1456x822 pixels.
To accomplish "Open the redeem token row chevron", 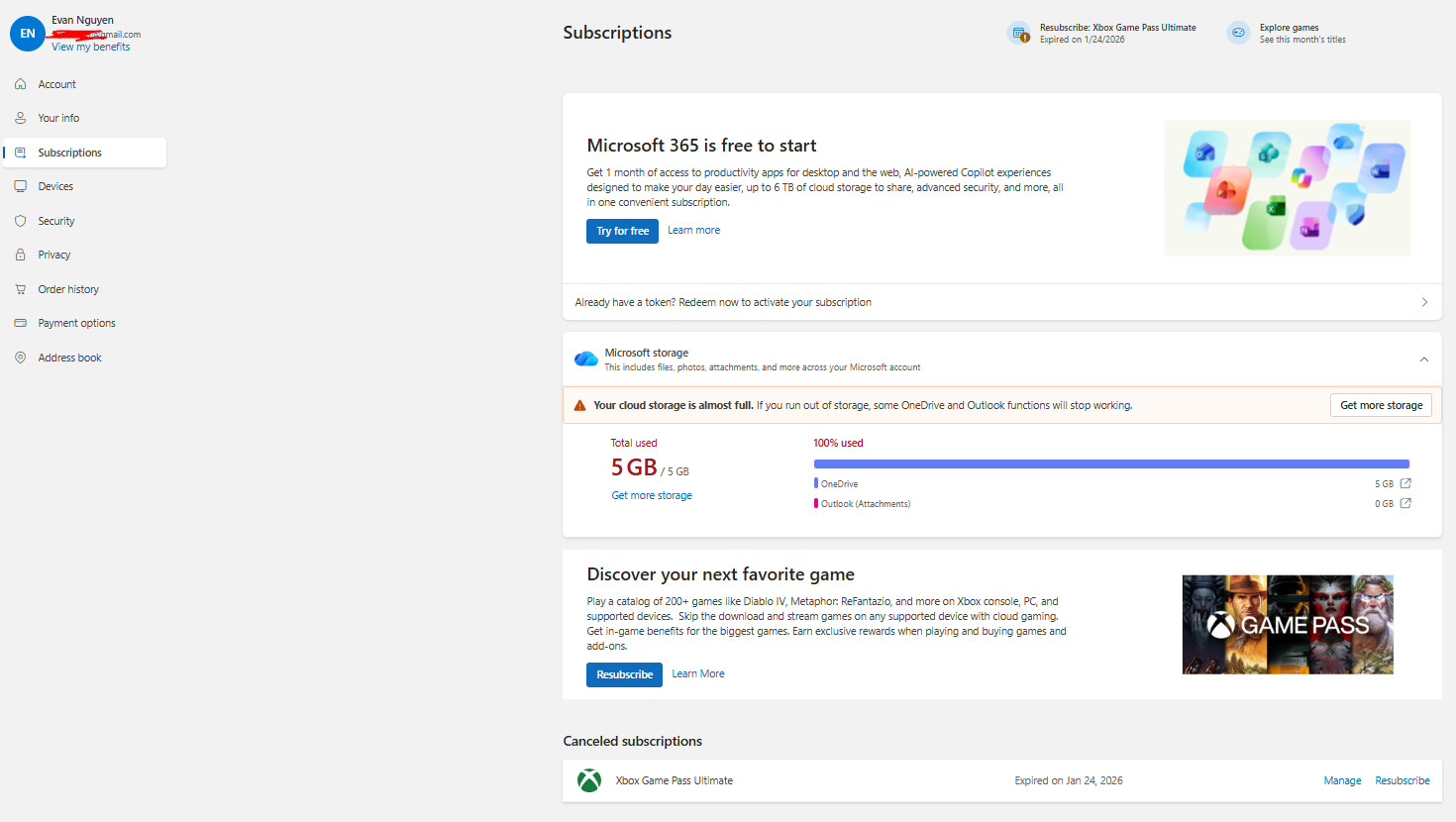I will pyautogui.click(x=1424, y=302).
